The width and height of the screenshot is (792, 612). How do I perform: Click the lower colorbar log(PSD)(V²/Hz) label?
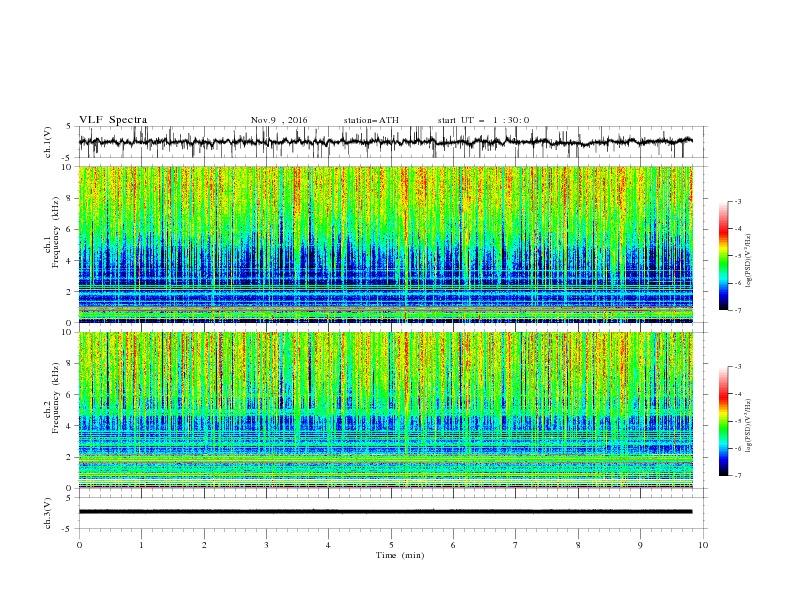(x=749, y=425)
